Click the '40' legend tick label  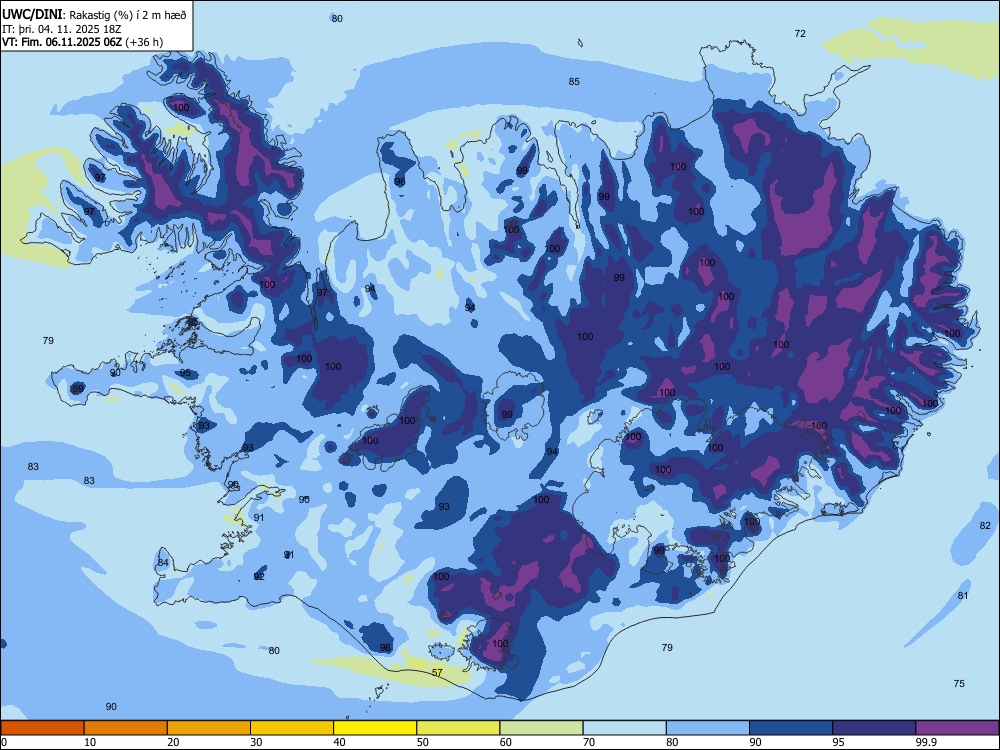(339, 742)
